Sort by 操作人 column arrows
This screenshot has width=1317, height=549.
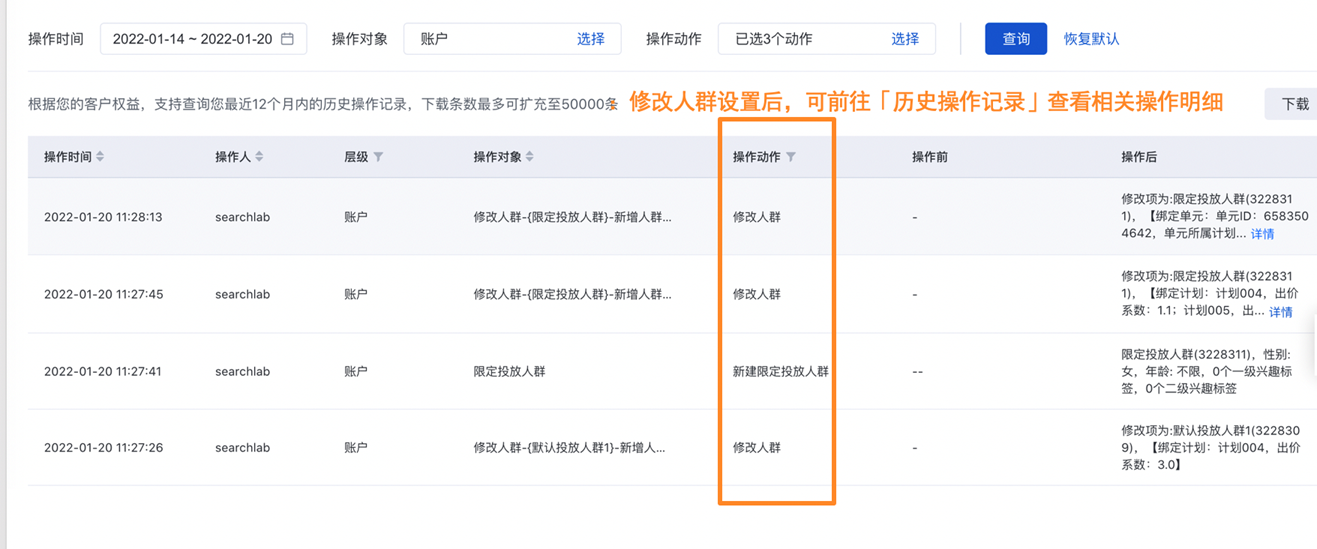coord(260,157)
